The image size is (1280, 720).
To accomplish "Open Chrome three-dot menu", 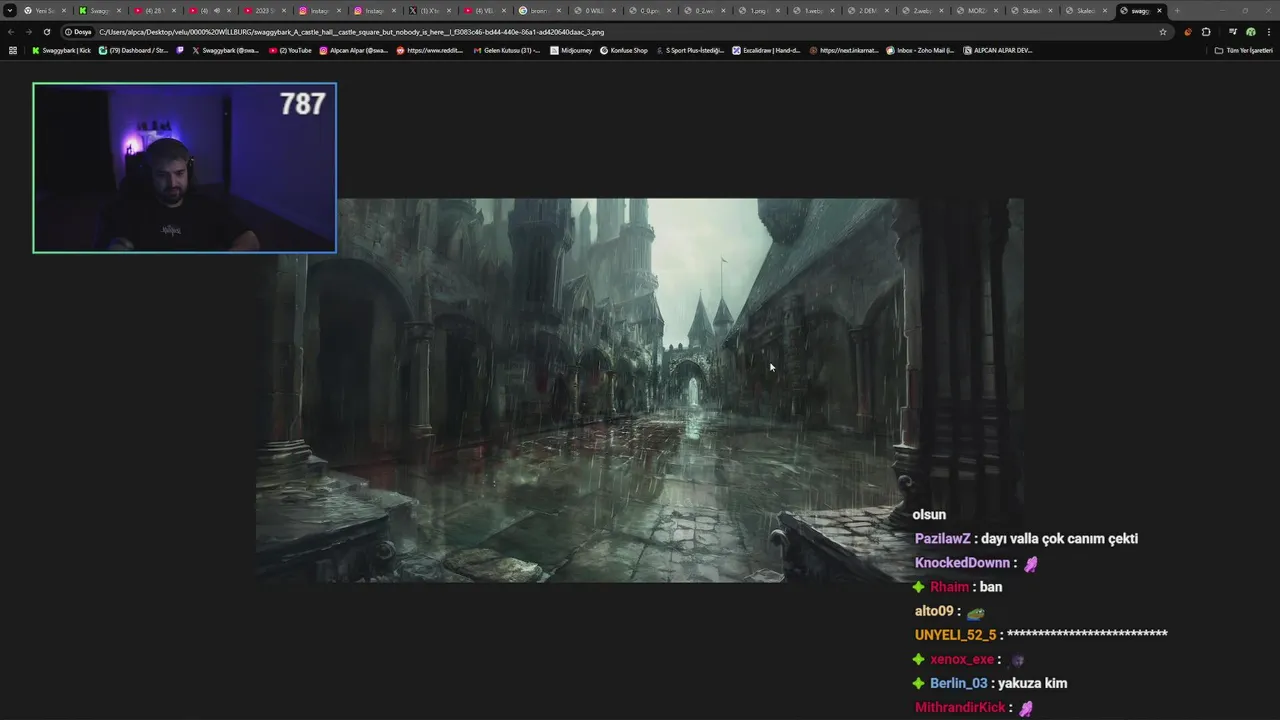I will pyautogui.click(x=1268, y=32).
